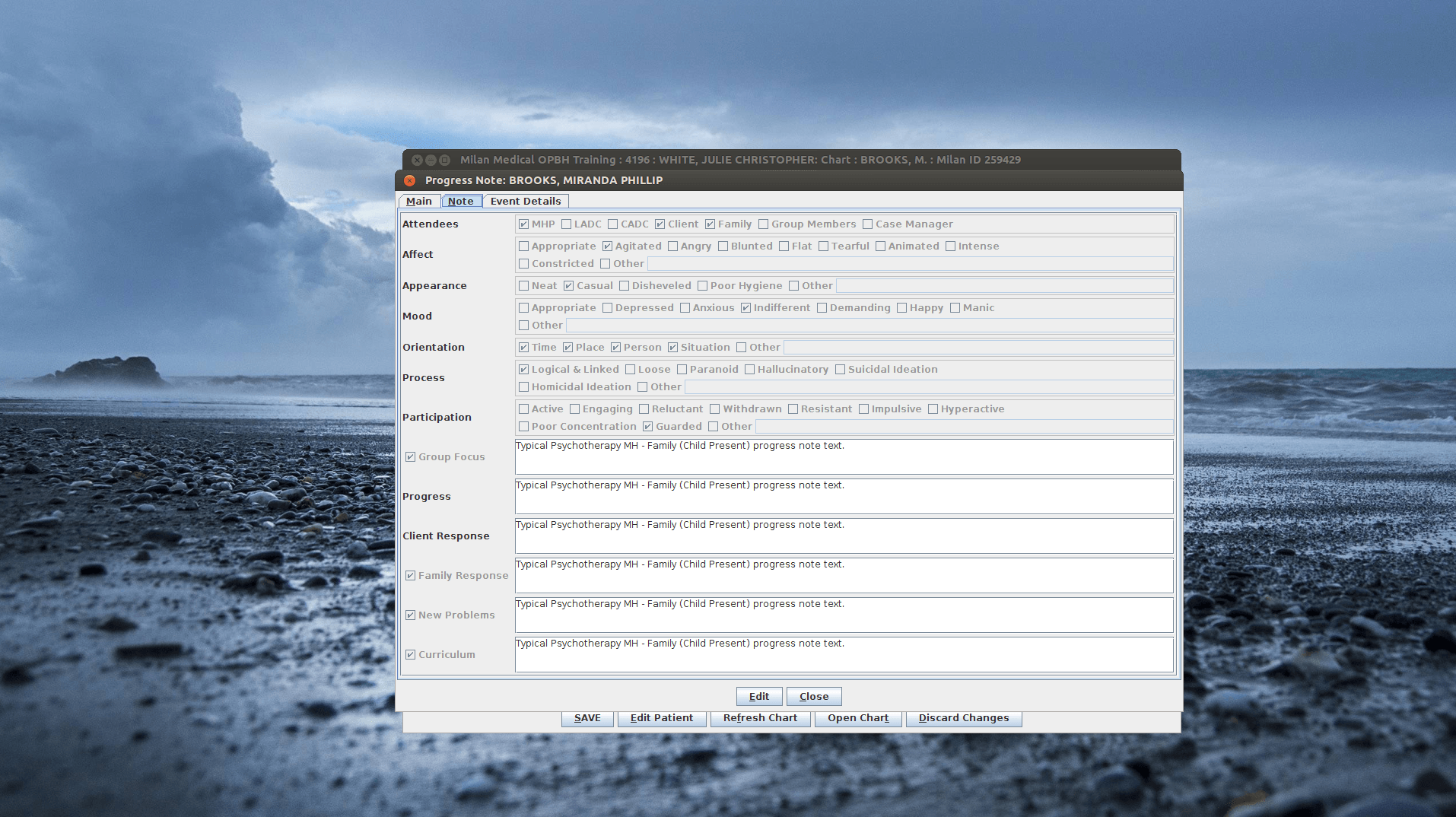
Task: Select the Note tab
Action: tap(461, 201)
